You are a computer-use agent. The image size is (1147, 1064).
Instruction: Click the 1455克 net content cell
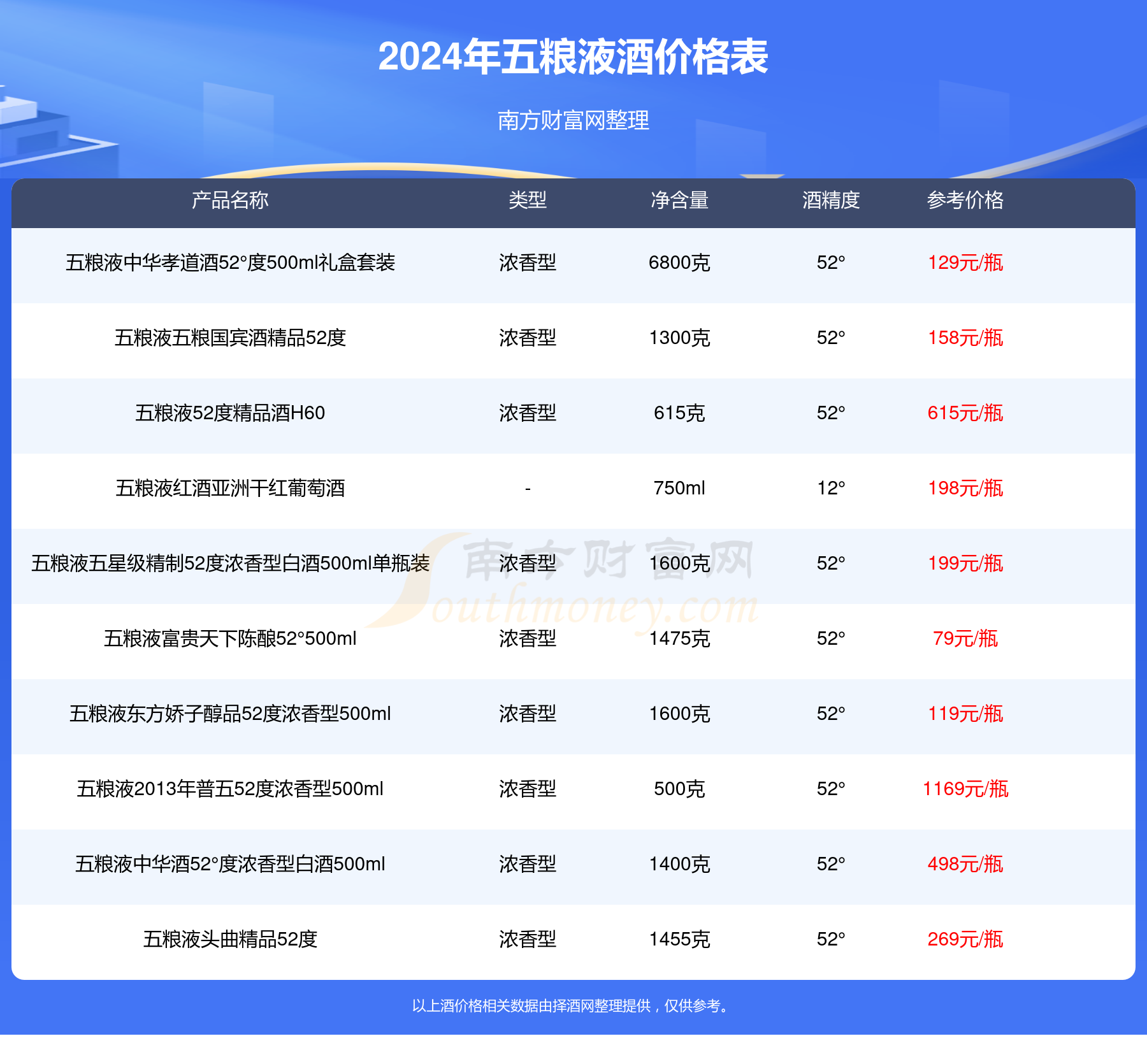click(x=679, y=939)
